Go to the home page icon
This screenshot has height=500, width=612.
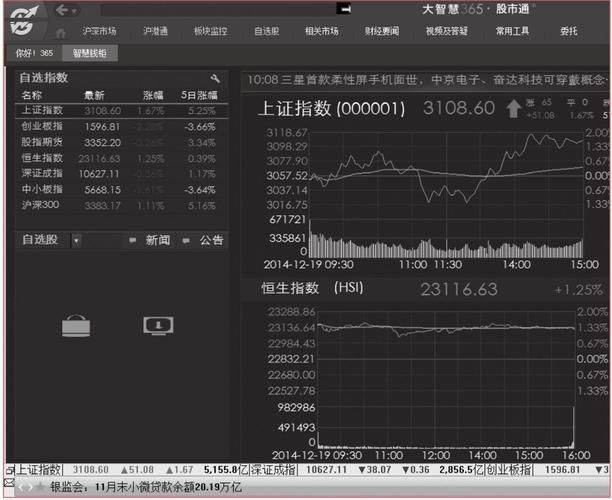point(60,33)
